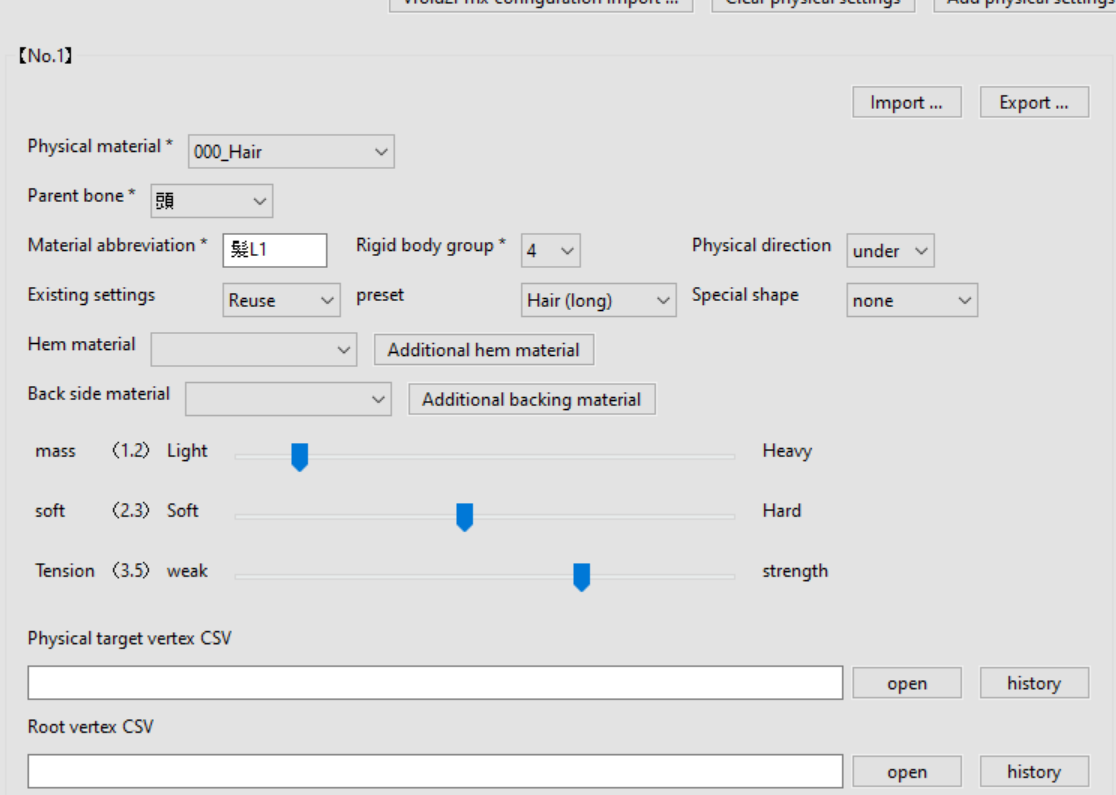Open the Special shape dropdown
The height and width of the screenshot is (795, 1116).
(x=911, y=300)
